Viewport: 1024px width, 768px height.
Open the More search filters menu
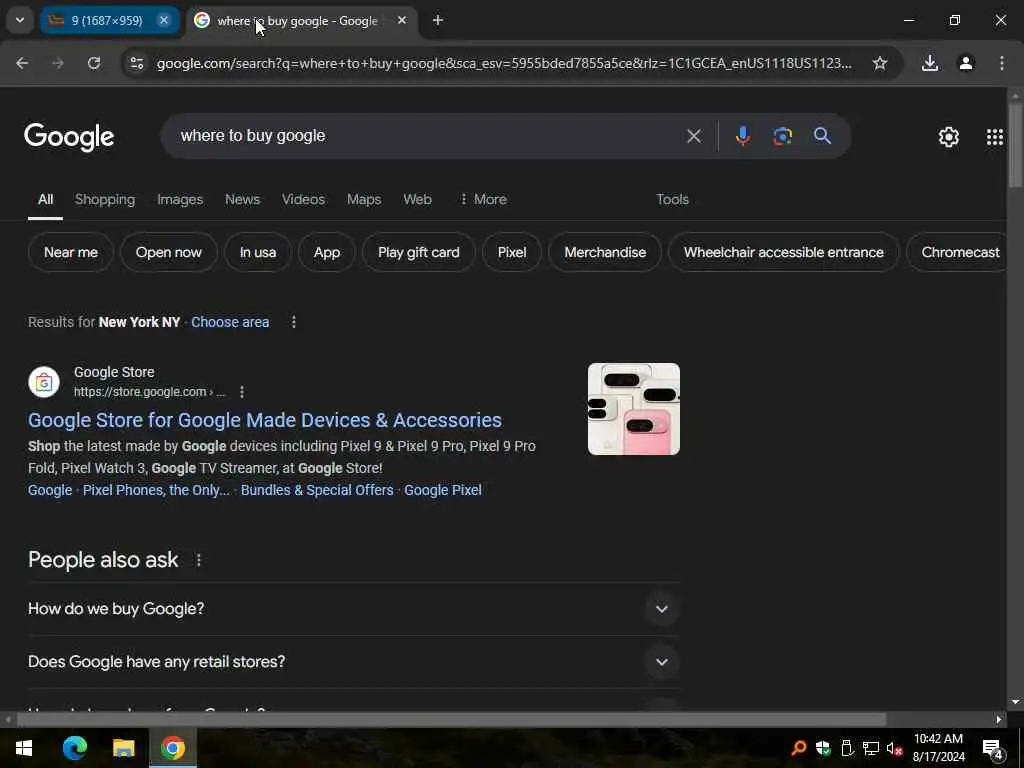[483, 199]
